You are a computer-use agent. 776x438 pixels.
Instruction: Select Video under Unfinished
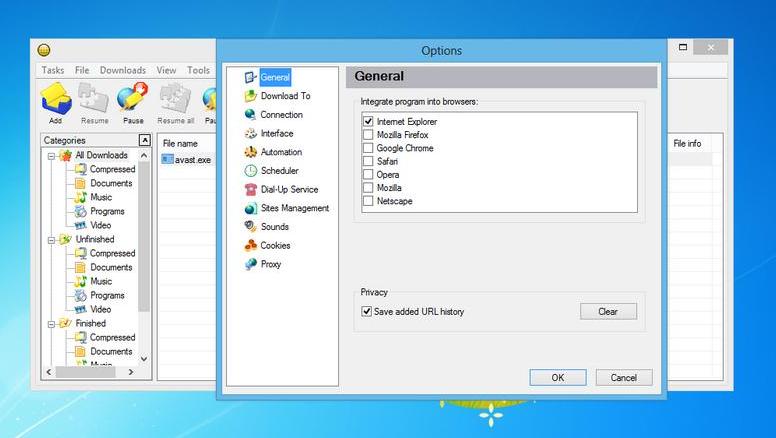tap(100, 309)
